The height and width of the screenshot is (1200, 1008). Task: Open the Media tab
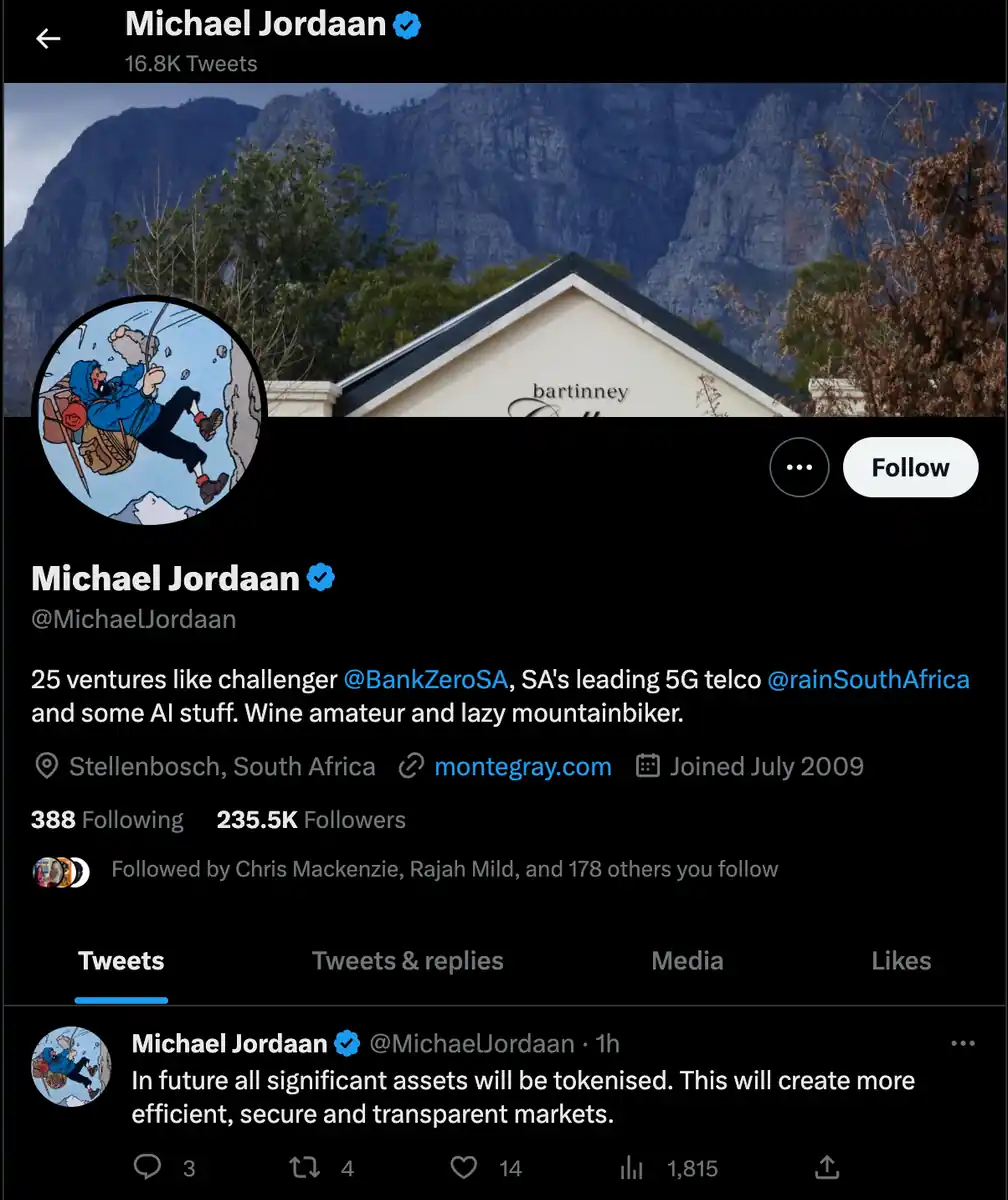click(687, 961)
